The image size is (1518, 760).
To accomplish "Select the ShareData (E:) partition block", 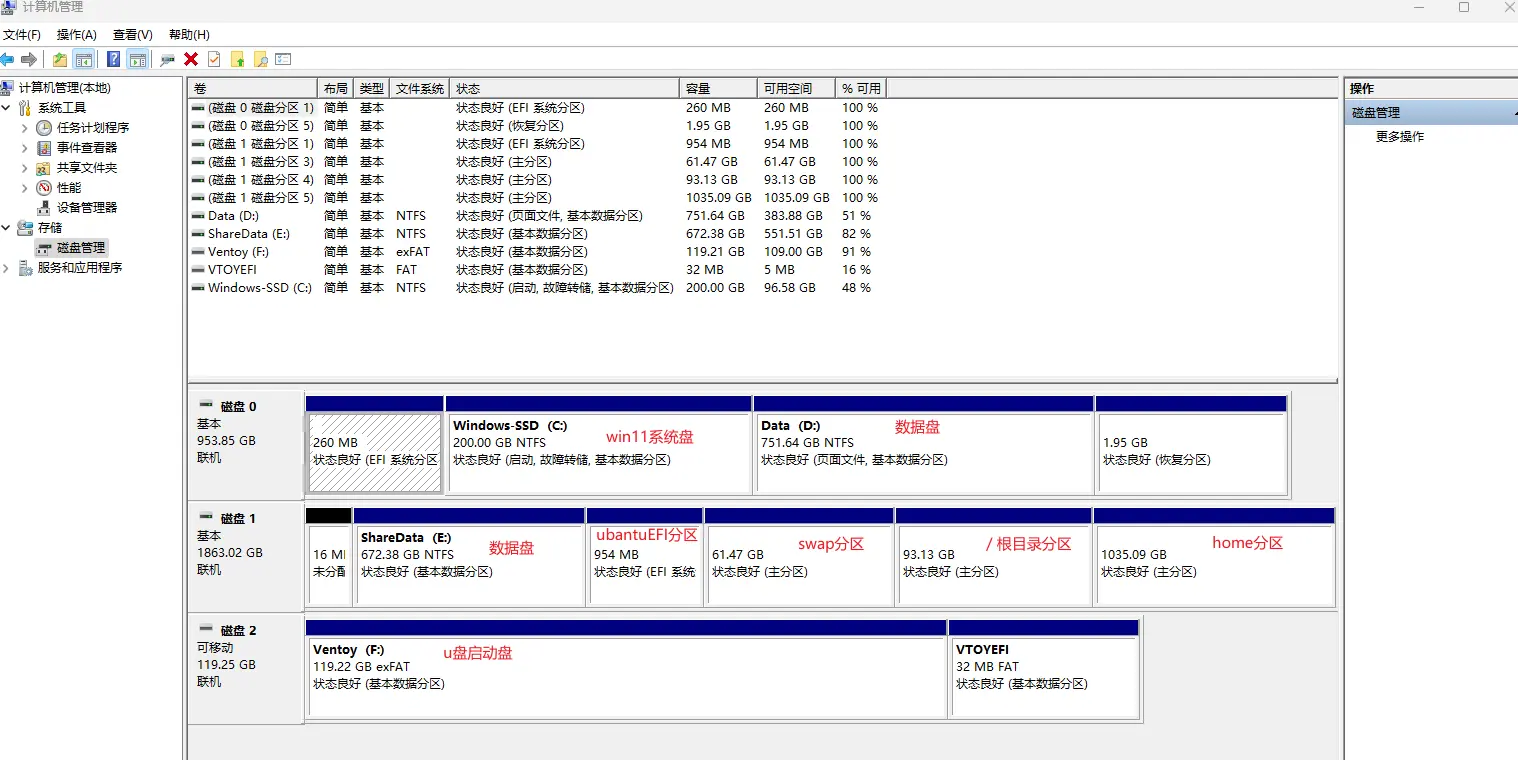I will (x=469, y=556).
